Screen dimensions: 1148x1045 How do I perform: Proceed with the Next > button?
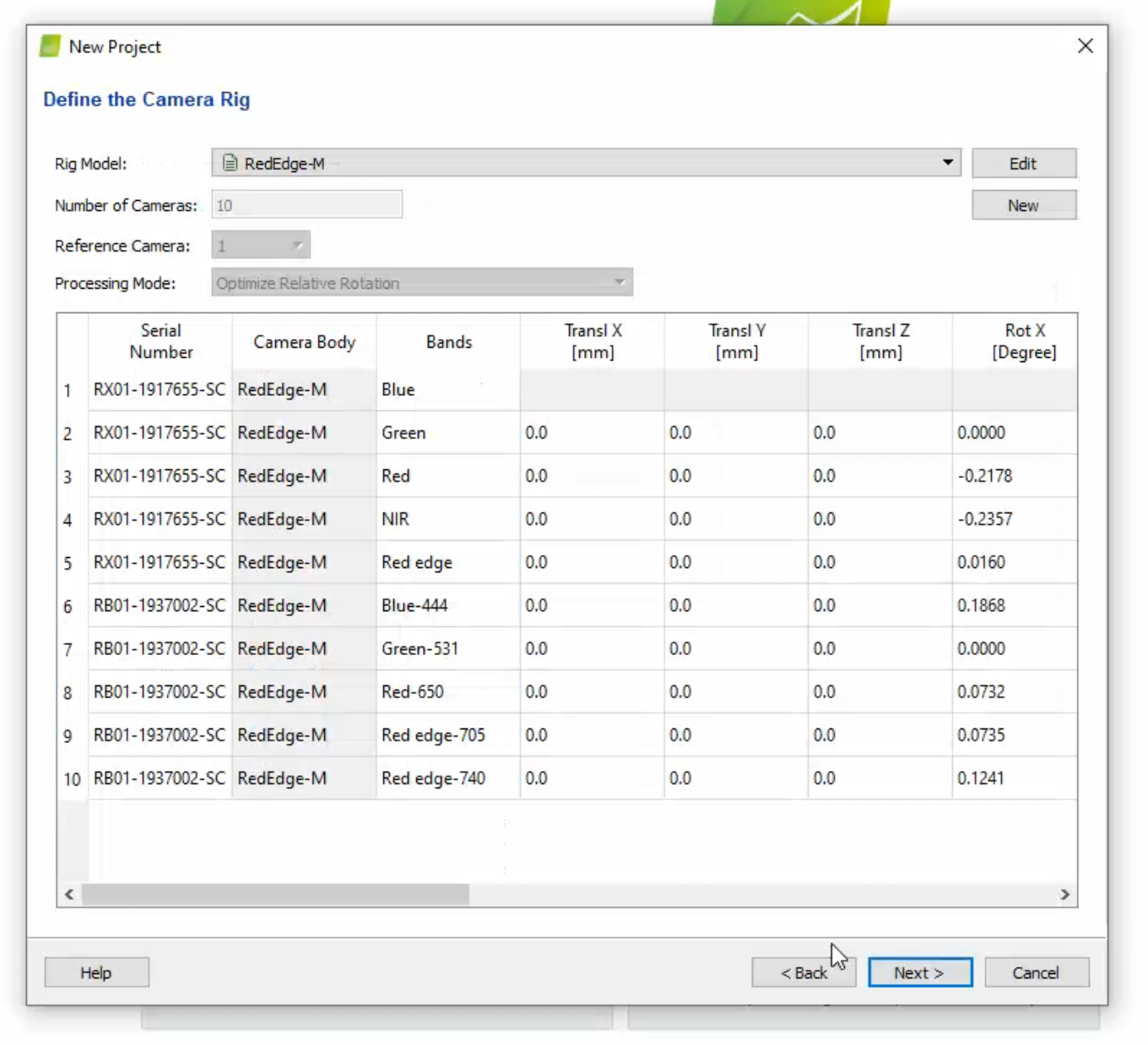click(x=920, y=972)
